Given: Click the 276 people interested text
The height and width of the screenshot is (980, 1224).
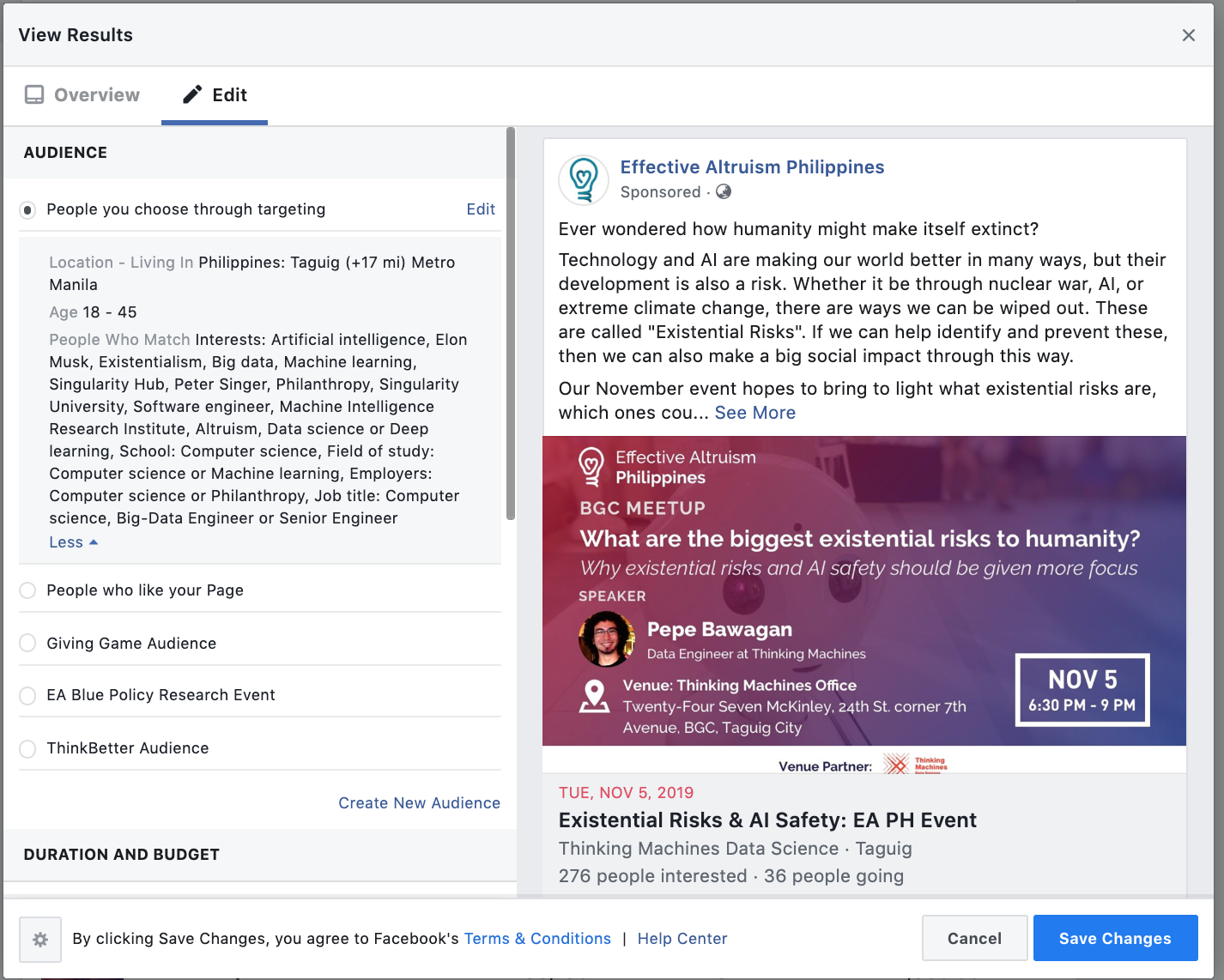Looking at the screenshot, I should tap(652, 876).
